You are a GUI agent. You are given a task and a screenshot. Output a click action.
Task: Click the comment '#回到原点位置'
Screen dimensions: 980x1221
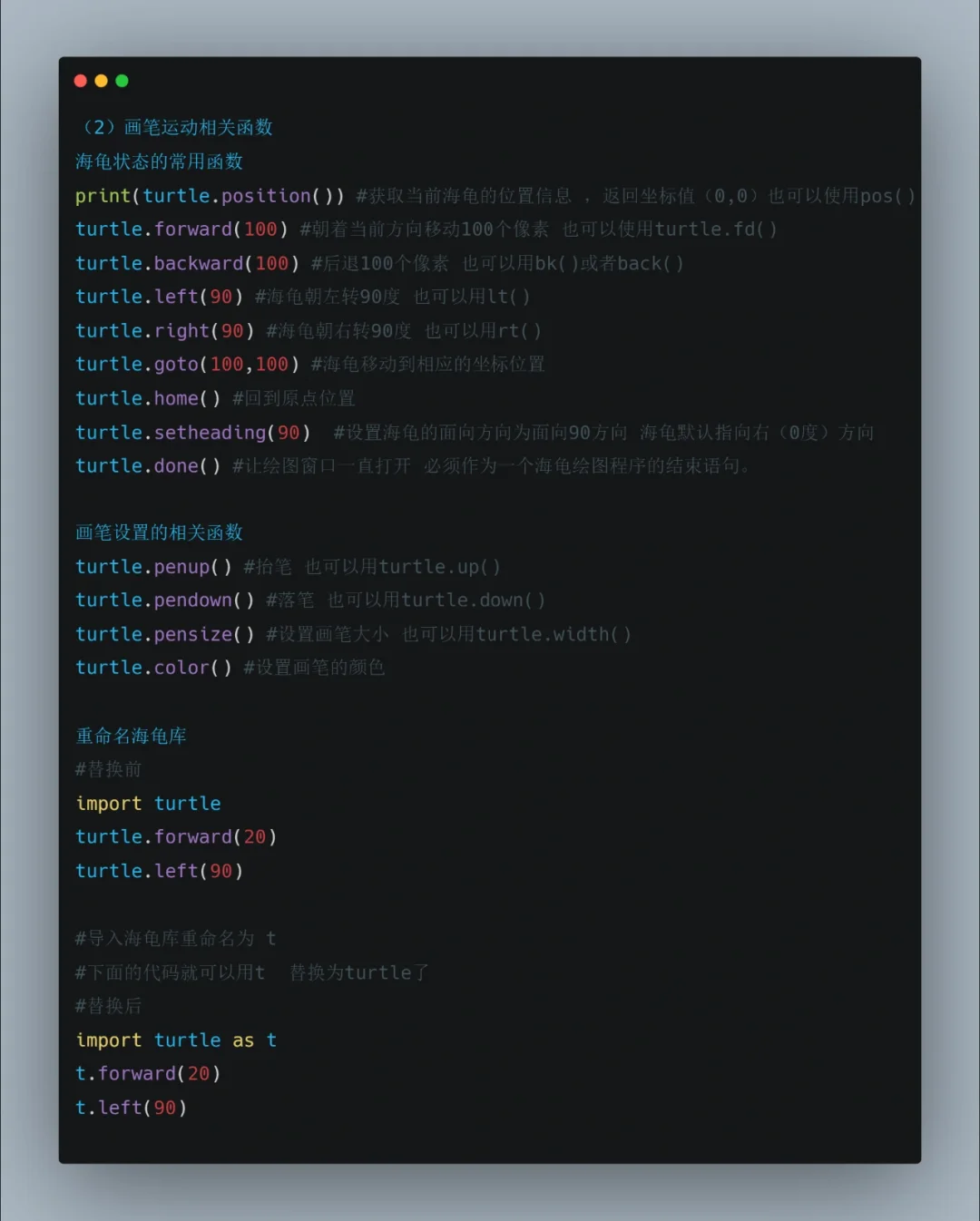click(x=294, y=398)
